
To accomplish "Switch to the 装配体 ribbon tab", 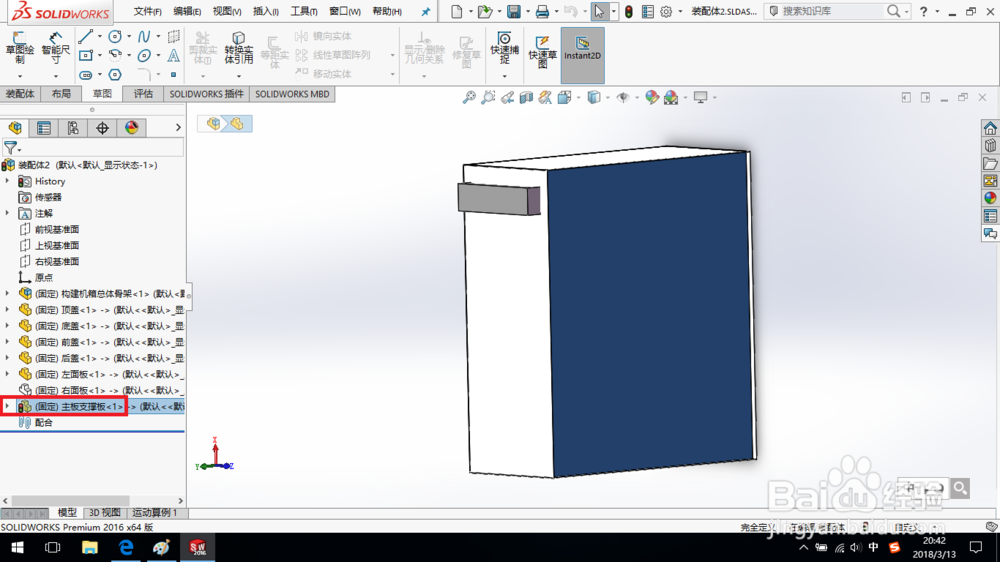I will [x=20, y=94].
